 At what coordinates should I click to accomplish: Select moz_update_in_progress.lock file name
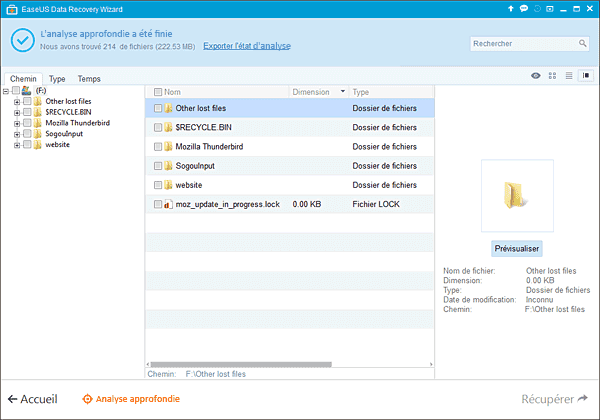[228, 204]
